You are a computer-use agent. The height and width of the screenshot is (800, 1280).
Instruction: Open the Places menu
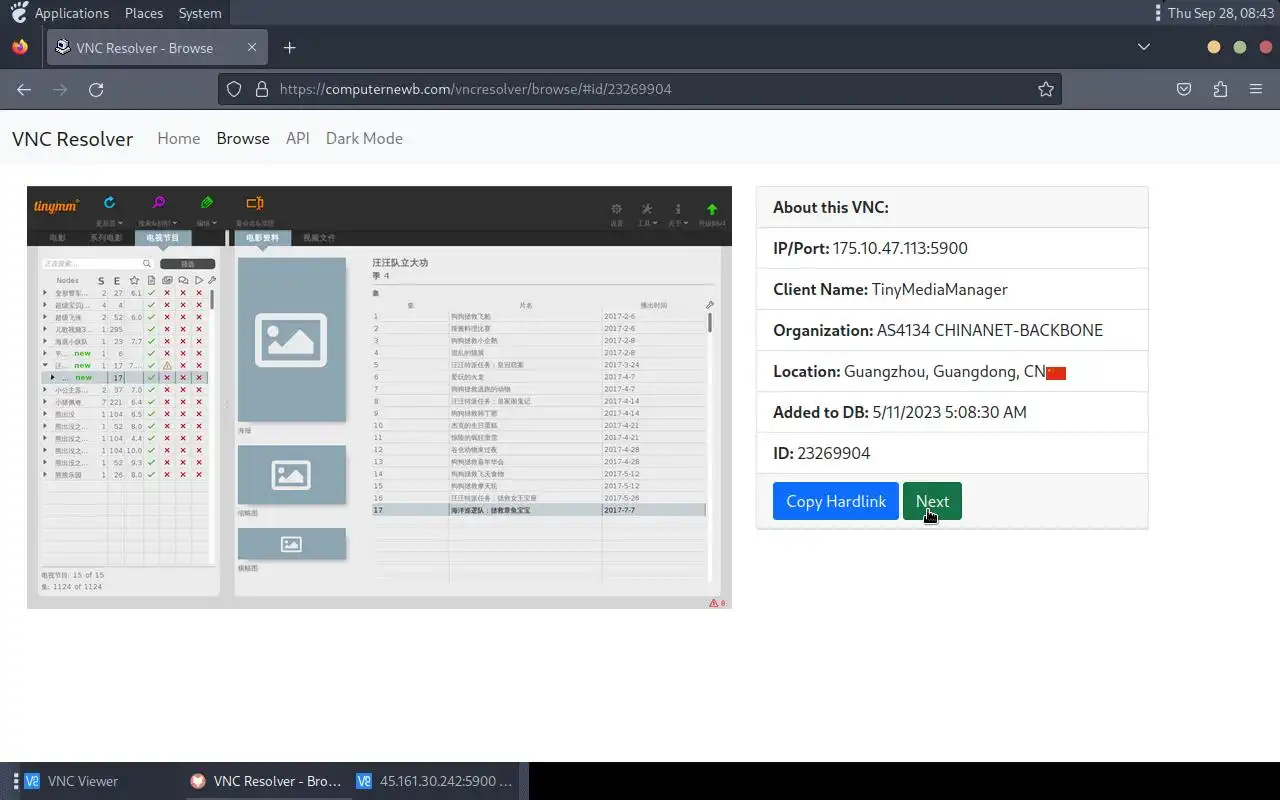144,13
